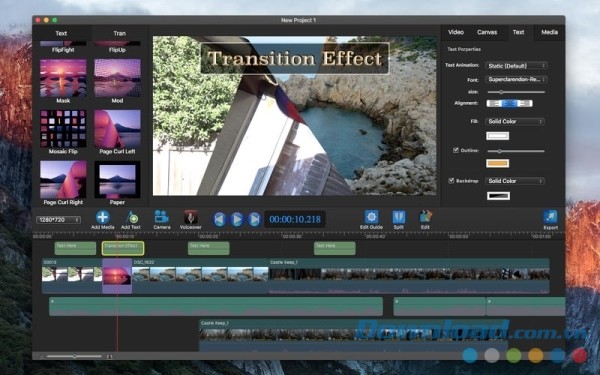
Task: Open the Tran tab in left panel
Action: tap(119, 33)
